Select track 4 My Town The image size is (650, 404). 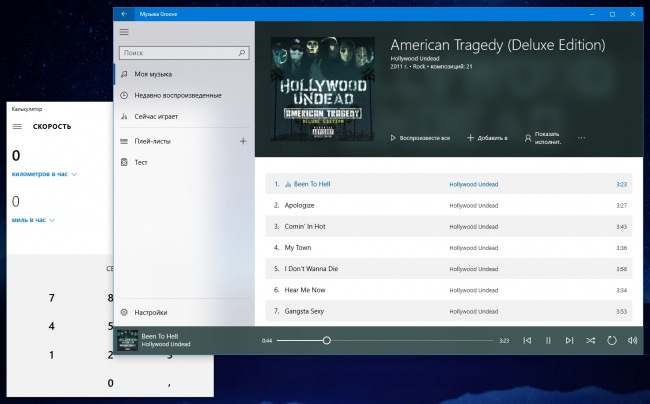[449, 247]
